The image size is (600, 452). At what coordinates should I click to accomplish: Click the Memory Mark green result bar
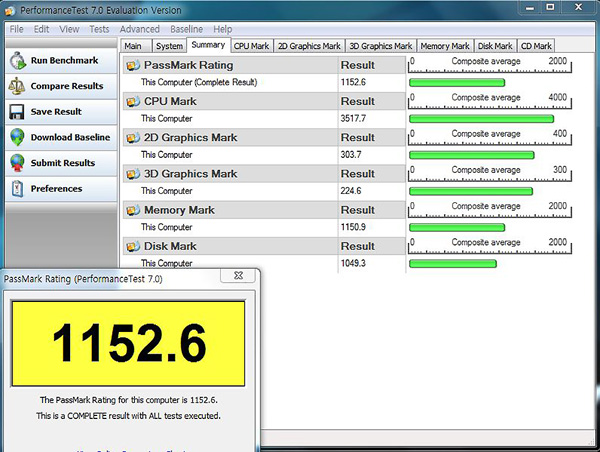pos(457,227)
